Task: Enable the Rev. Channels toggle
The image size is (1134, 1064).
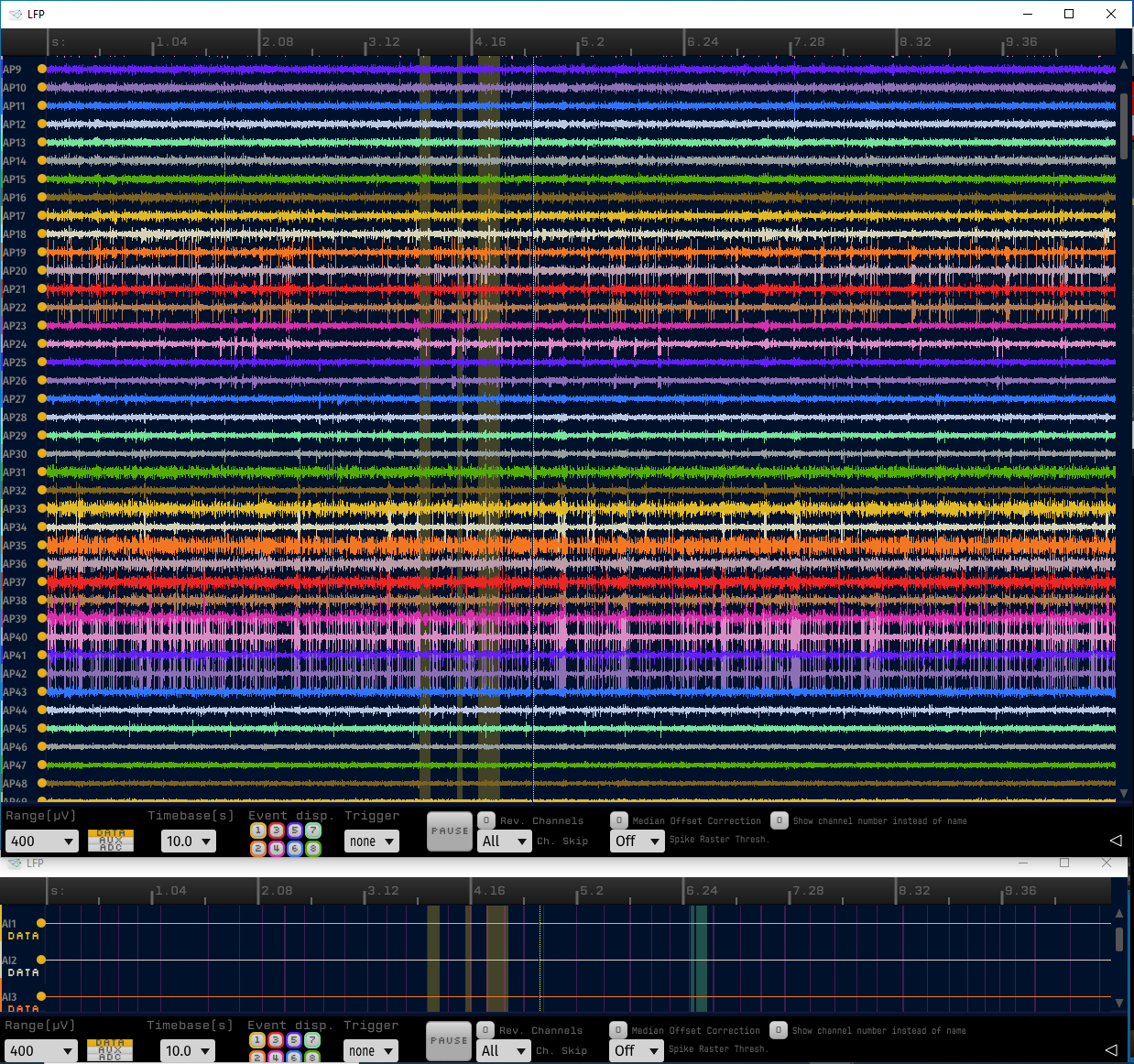Action: (x=485, y=820)
